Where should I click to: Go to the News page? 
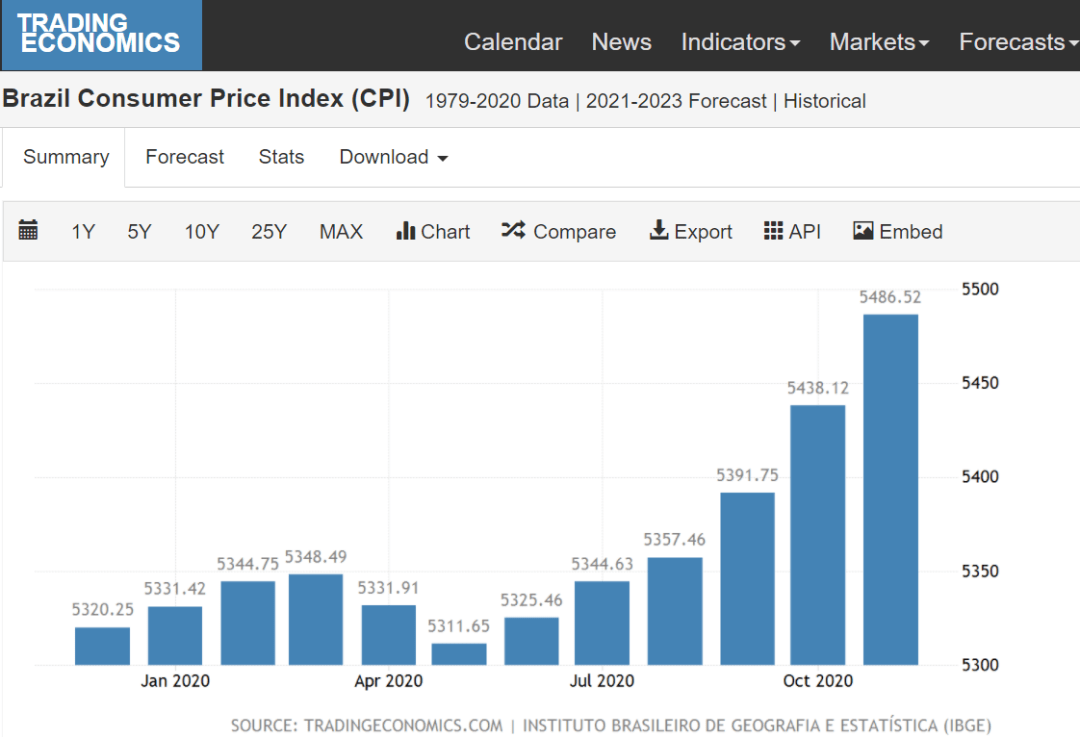coord(621,42)
